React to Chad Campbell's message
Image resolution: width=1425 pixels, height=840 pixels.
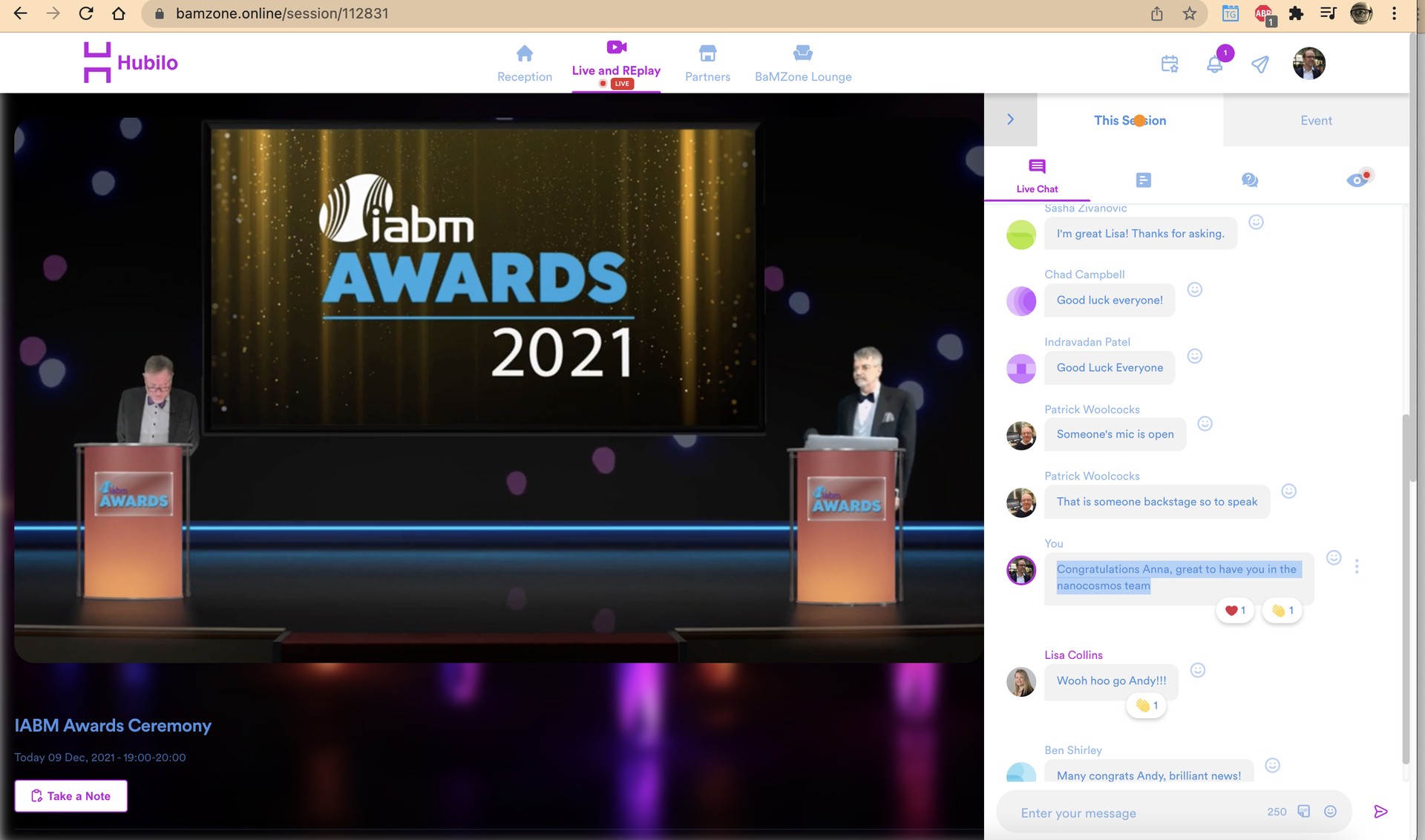[x=1194, y=290]
